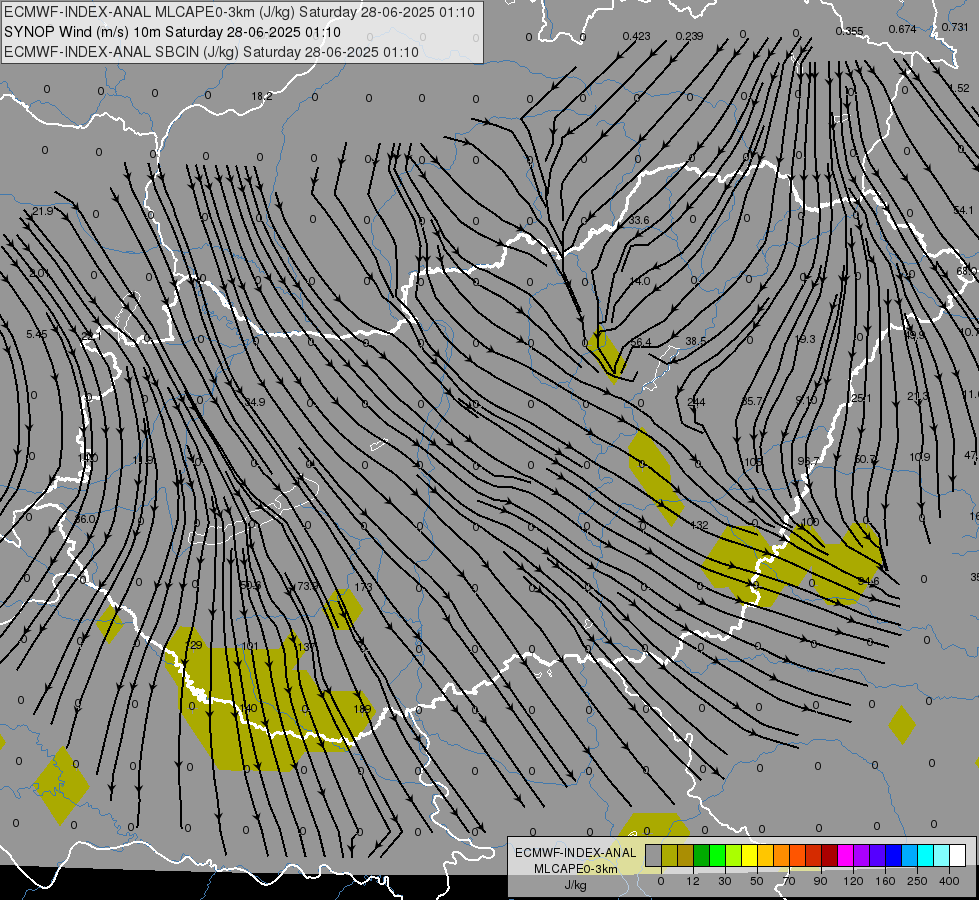Select the magenta legend swatch
The width and height of the screenshot is (979, 900).
pyautogui.click(x=845, y=856)
